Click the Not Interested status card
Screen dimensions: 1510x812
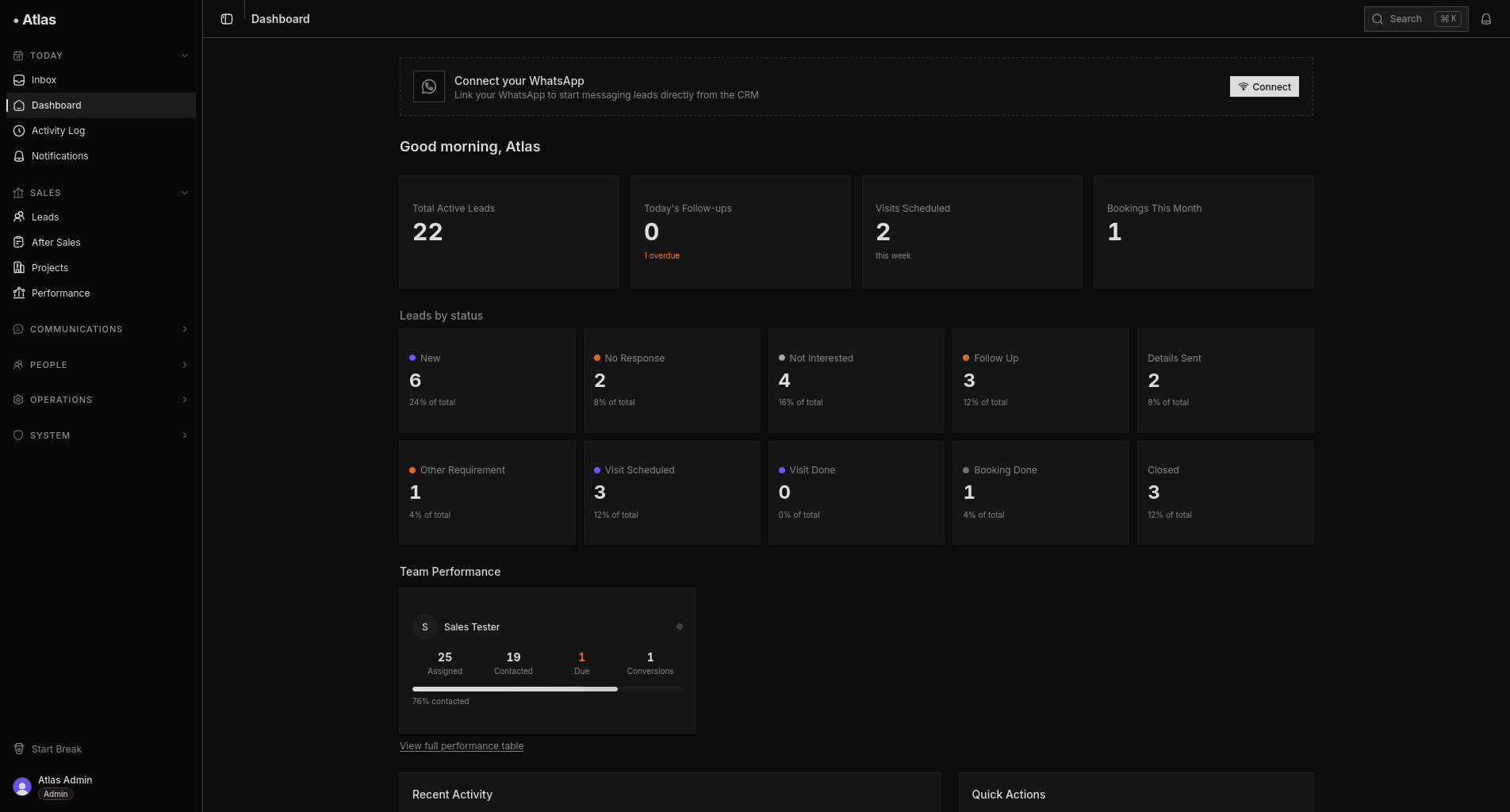(x=857, y=381)
